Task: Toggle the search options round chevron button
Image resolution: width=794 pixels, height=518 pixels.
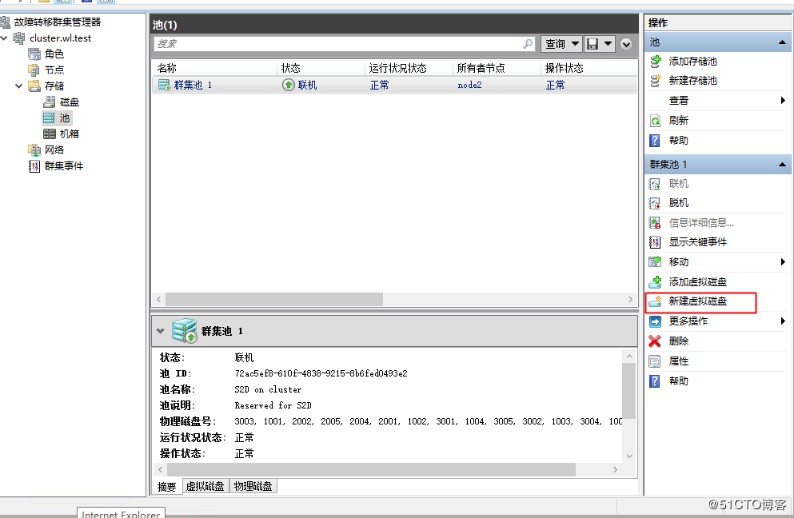Action: tap(626, 44)
